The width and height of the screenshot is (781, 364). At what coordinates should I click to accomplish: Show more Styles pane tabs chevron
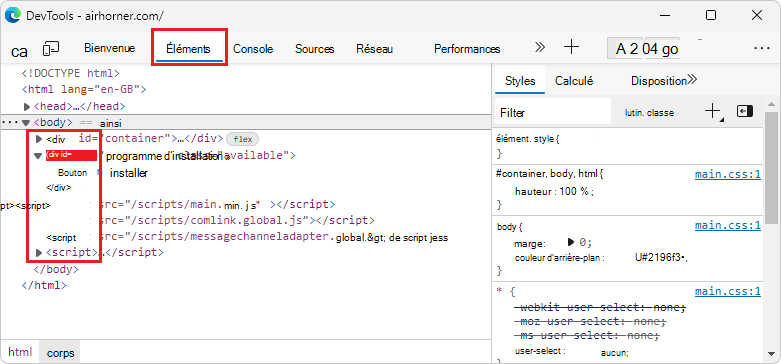pos(692,80)
